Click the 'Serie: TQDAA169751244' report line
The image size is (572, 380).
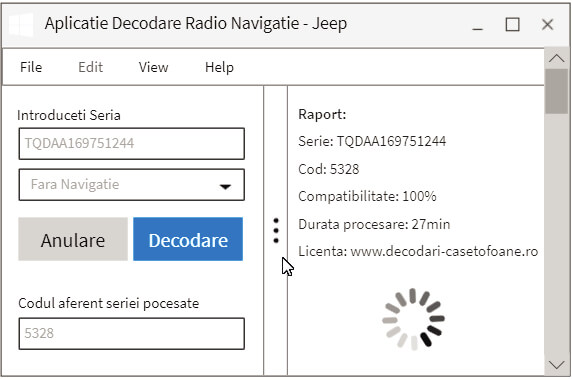(x=372, y=141)
